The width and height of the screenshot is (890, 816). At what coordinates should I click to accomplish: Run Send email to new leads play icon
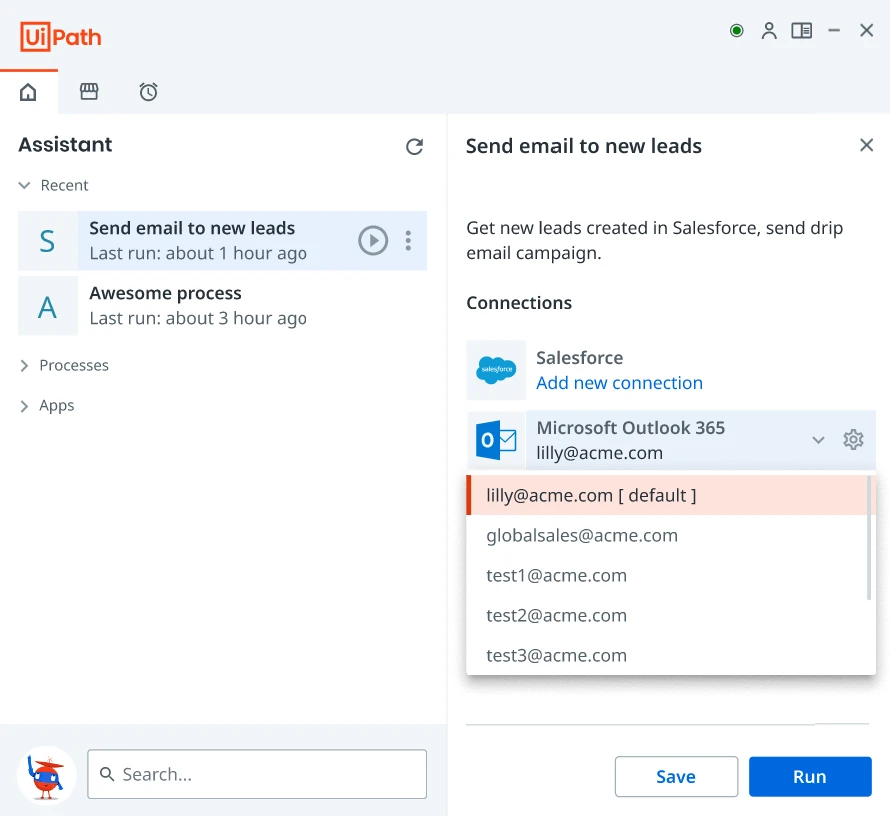coord(373,241)
